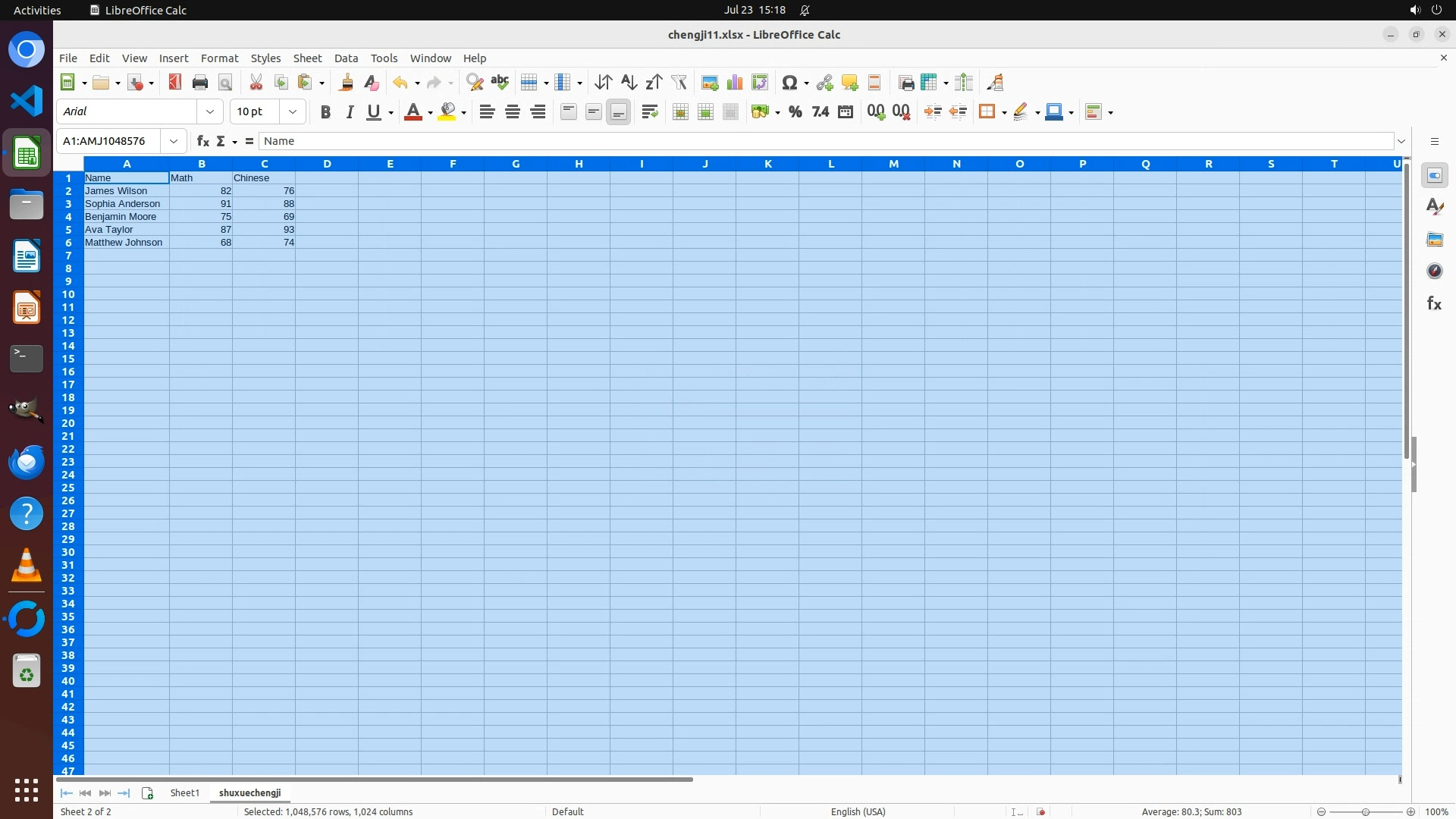Open the Data menu
Image resolution: width=1456 pixels, height=819 pixels.
(x=346, y=58)
